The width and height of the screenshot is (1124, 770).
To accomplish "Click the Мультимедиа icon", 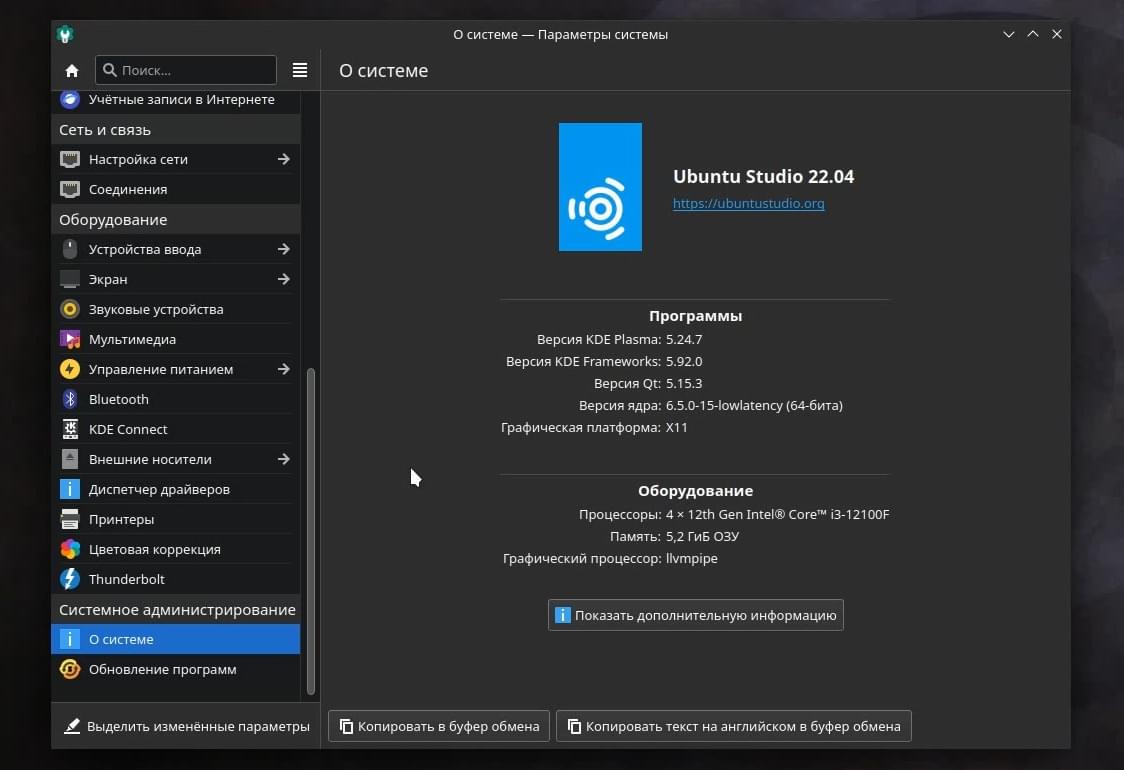I will tap(70, 339).
